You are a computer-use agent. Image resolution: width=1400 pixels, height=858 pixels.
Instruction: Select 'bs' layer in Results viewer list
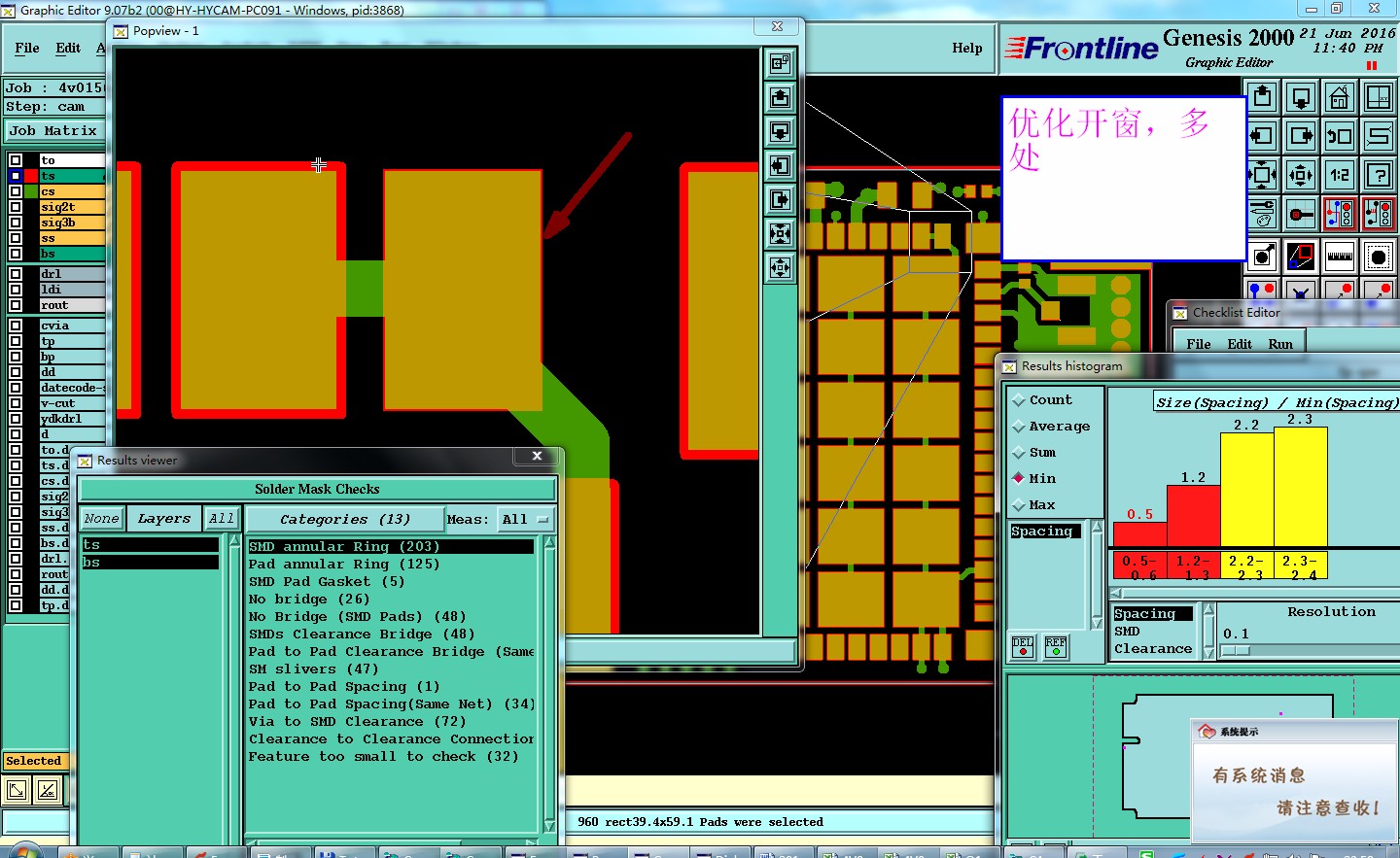click(x=150, y=563)
